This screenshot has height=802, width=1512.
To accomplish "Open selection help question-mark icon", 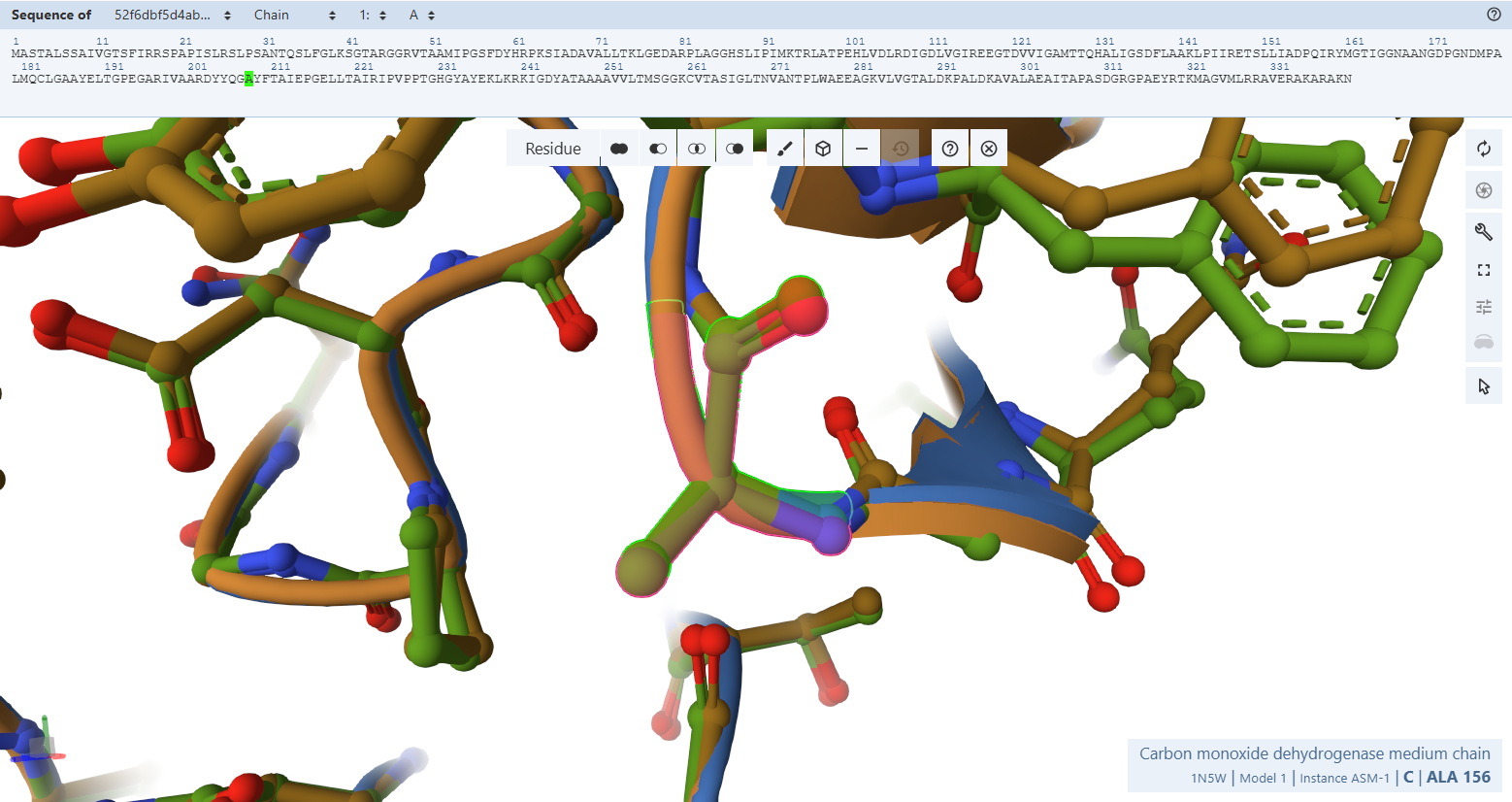I will point(950,149).
